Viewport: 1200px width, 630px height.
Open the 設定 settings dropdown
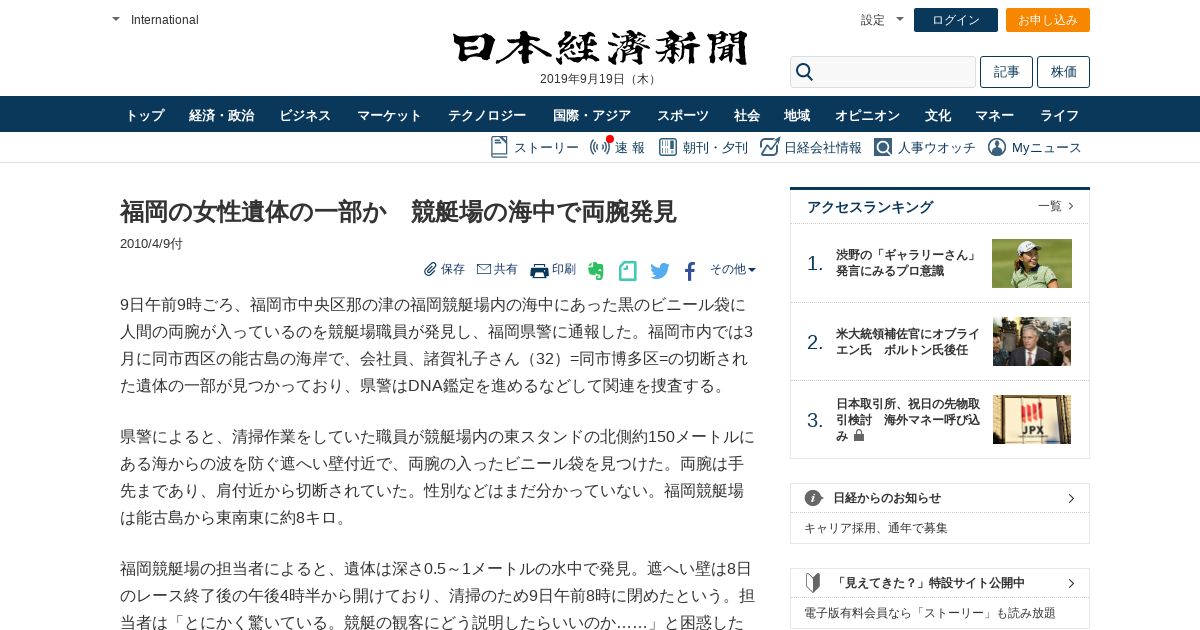coord(882,19)
